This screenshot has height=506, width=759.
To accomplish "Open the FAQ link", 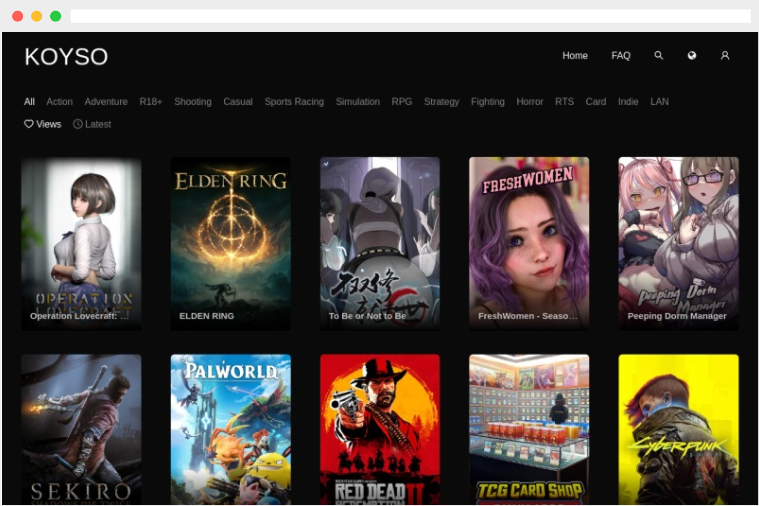I will pyautogui.click(x=621, y=56).
